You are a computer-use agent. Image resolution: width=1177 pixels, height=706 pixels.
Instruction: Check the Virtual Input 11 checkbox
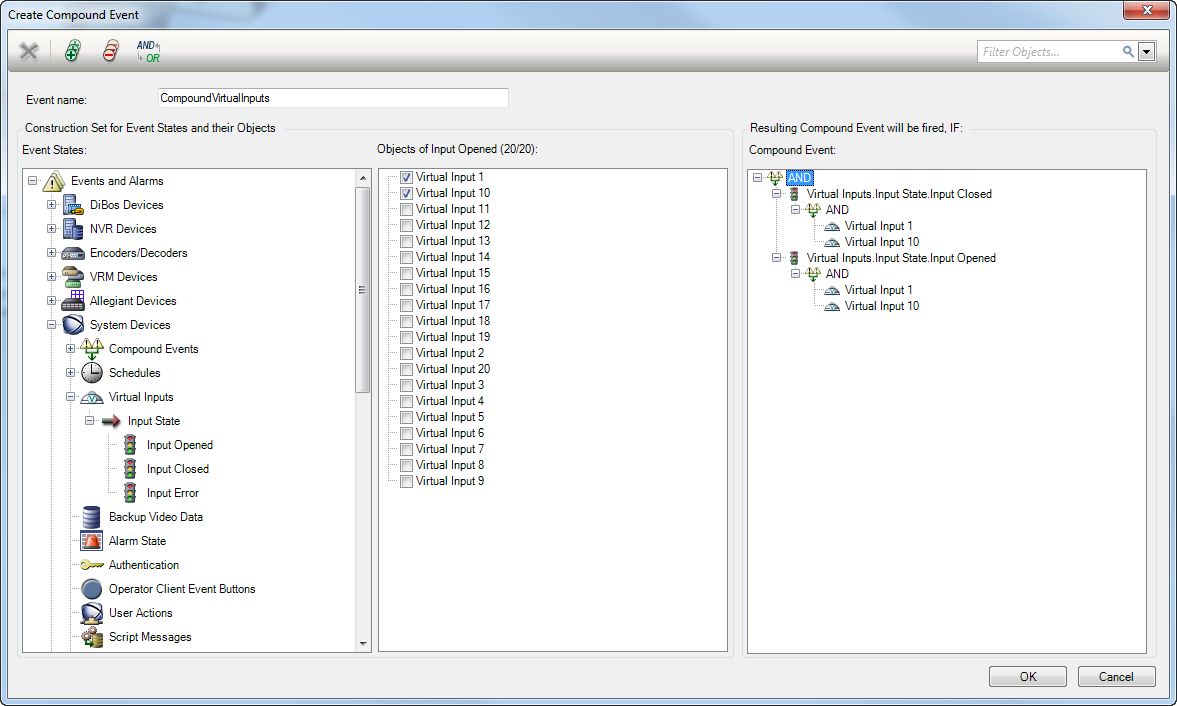tap(406, 209)
